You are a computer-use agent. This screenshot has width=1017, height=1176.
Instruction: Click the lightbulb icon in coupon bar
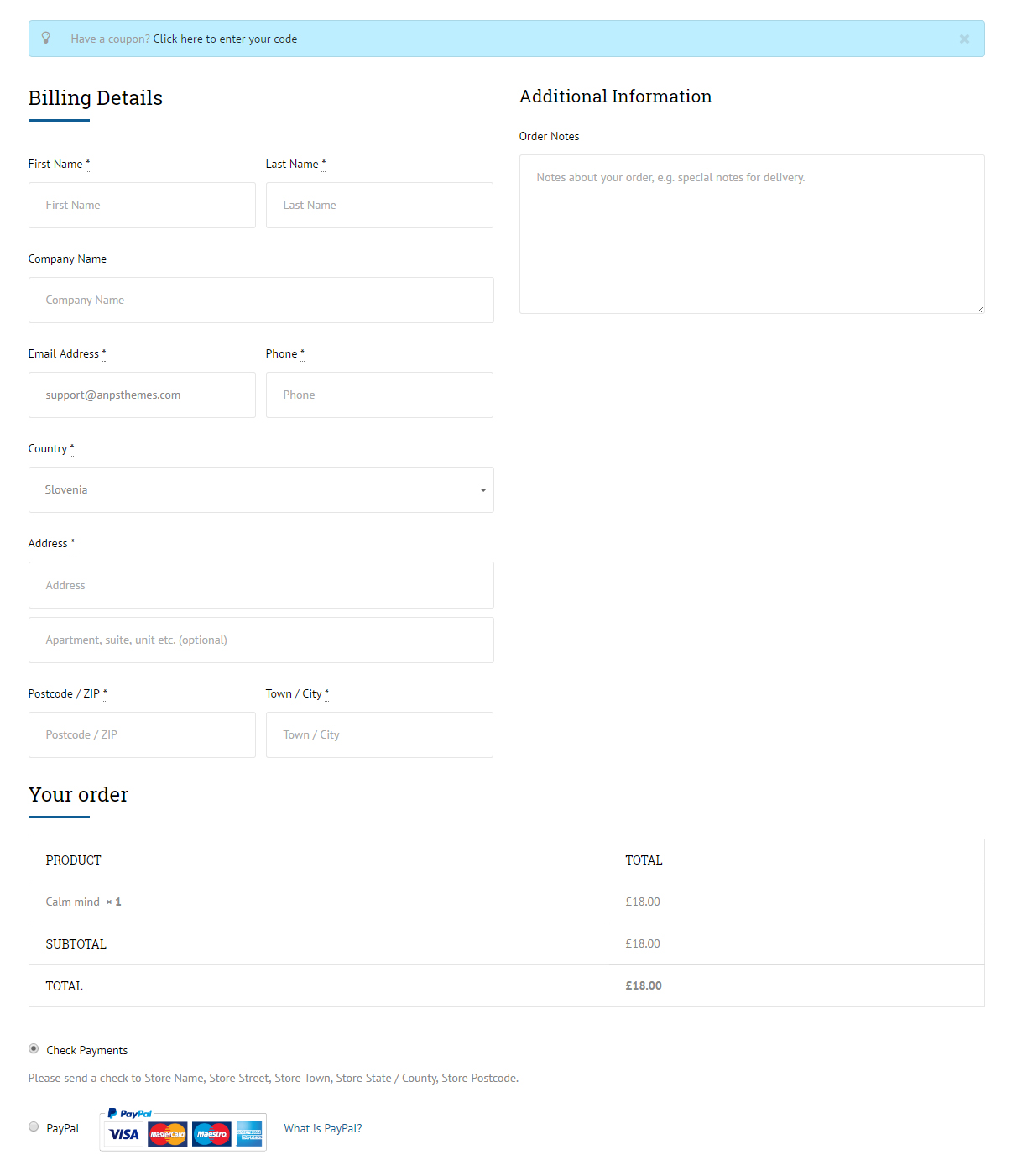46,38
